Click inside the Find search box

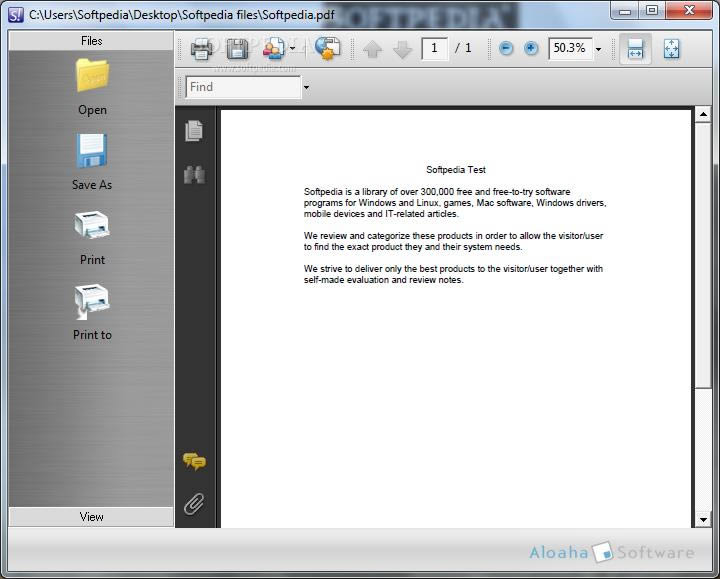pos(243,87)
